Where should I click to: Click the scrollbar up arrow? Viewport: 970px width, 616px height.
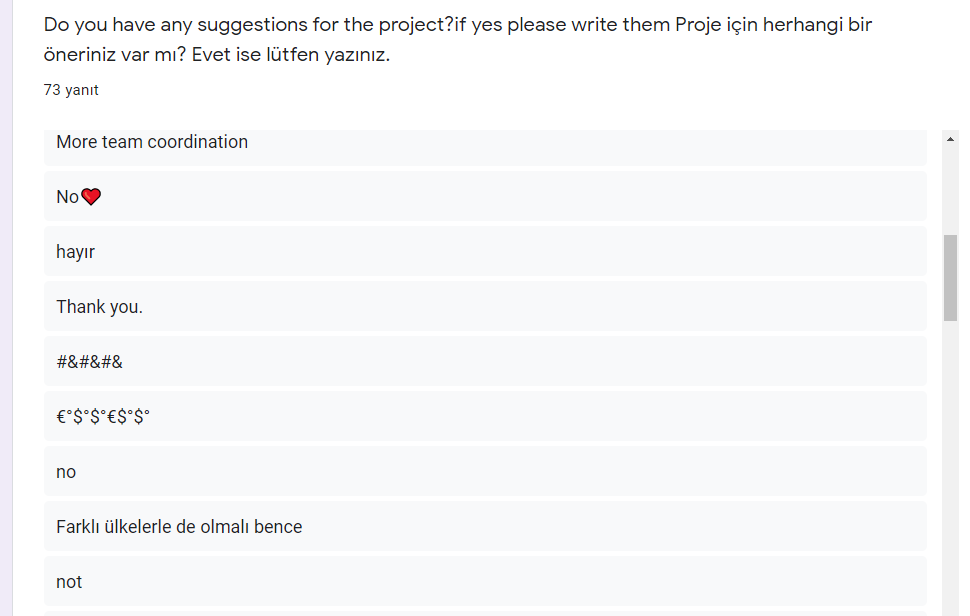(x=950, y=138)
